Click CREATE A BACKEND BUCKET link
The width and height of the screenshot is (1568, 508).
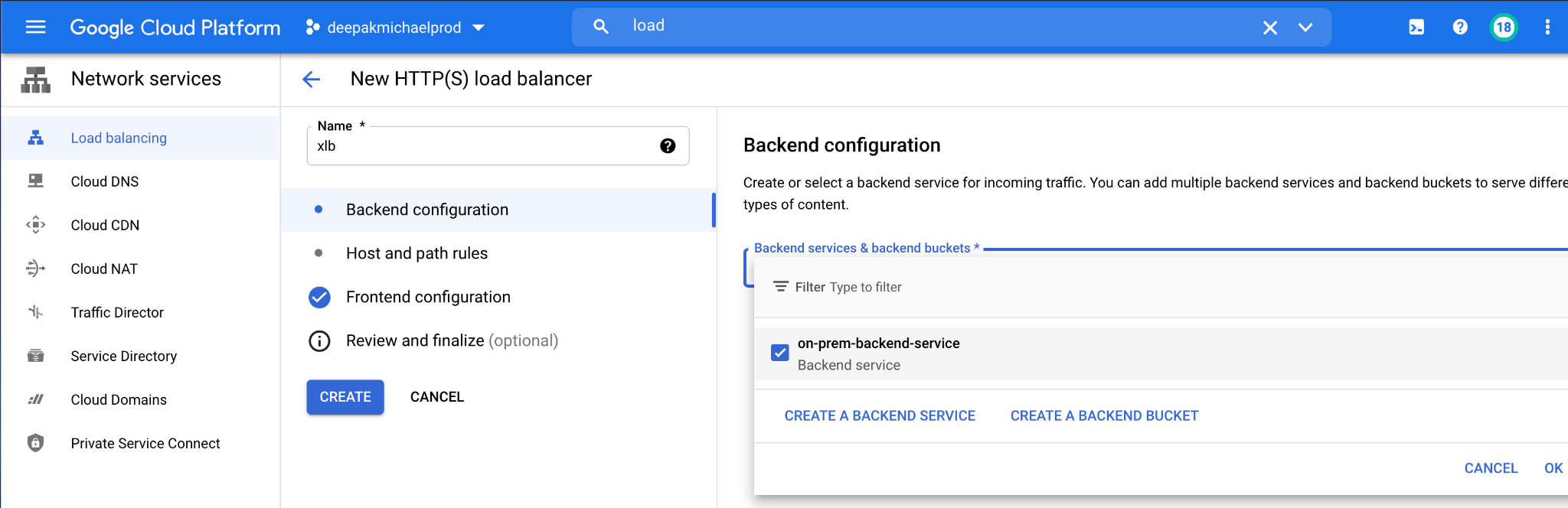point(1104,415)
